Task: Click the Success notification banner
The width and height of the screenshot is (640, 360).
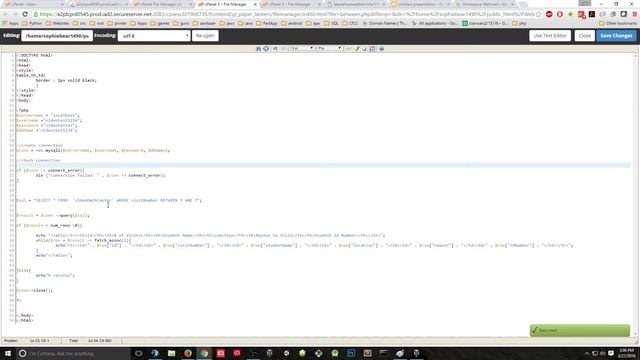Action: tap(580, 330)
